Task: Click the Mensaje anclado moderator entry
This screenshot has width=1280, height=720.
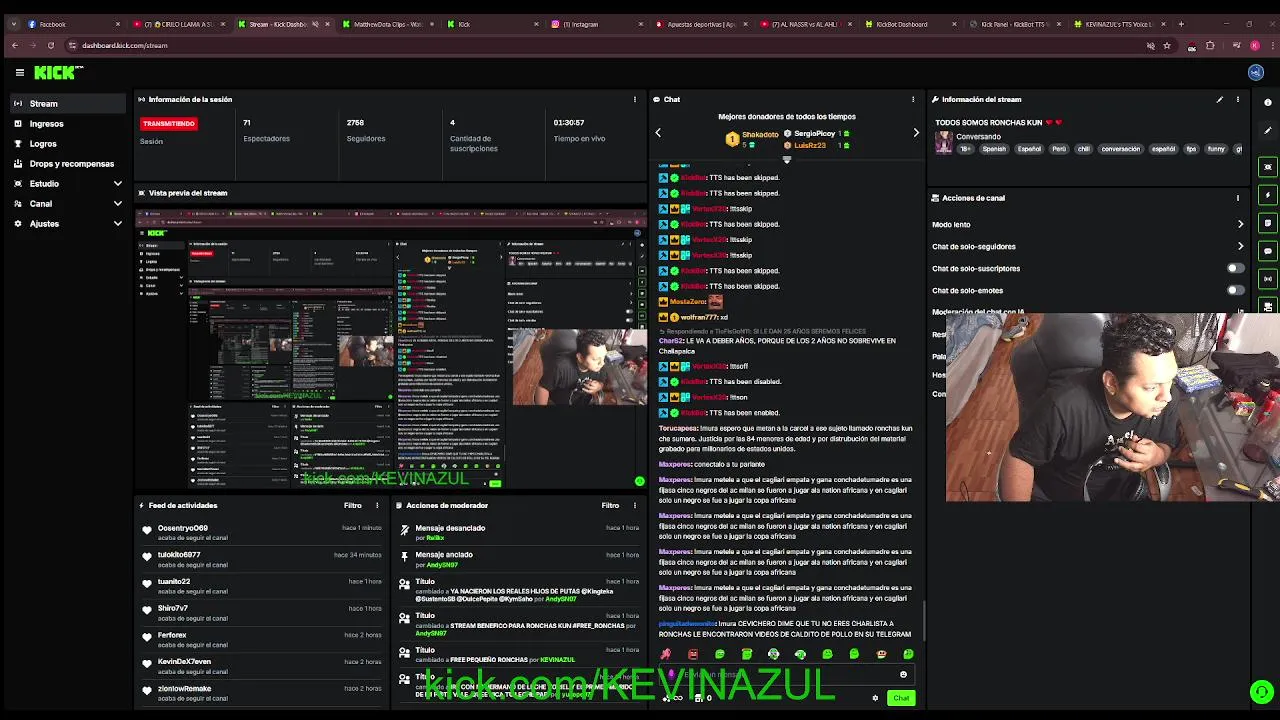Action: (520, 559)
